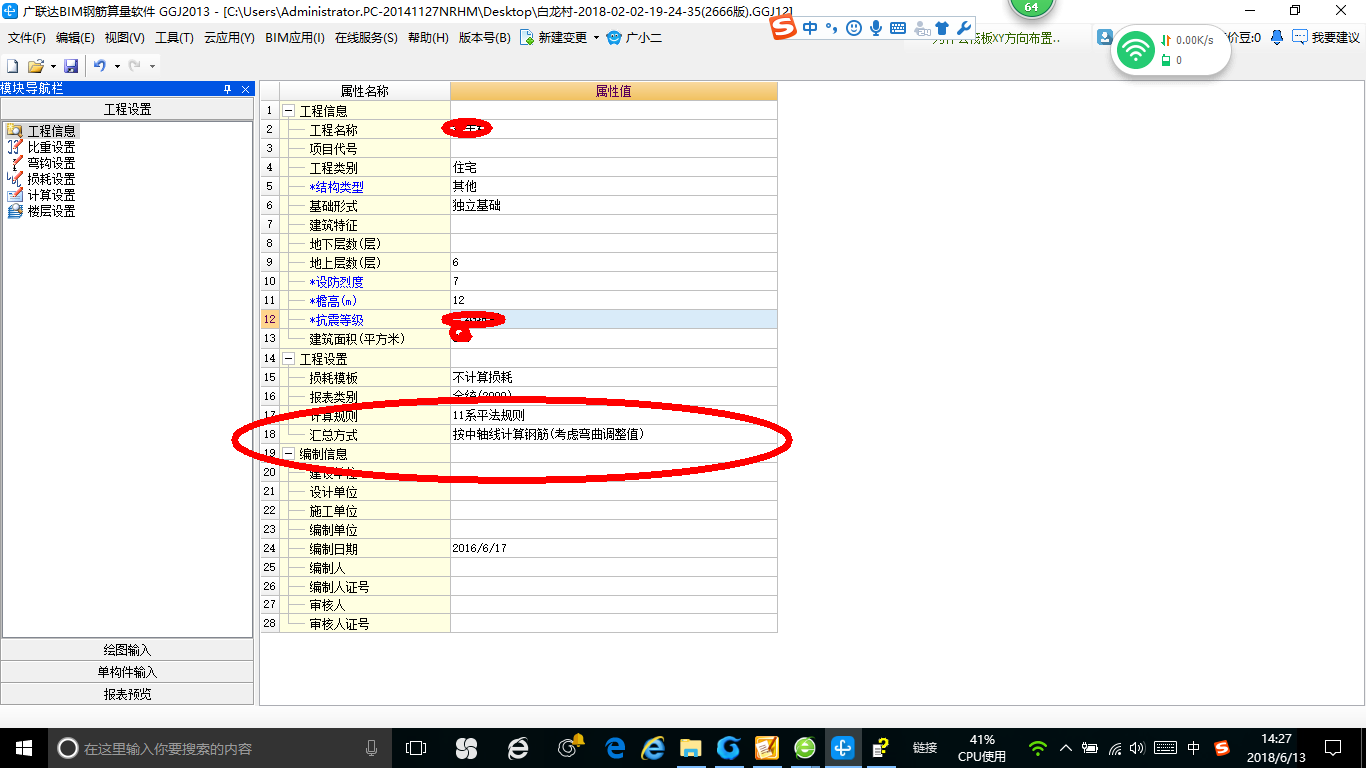Click the 汇总方式 value 按中轴线计算钢筋
Image resolution: width=1366 pixels, height=768 pixels.
pos(614,434)
